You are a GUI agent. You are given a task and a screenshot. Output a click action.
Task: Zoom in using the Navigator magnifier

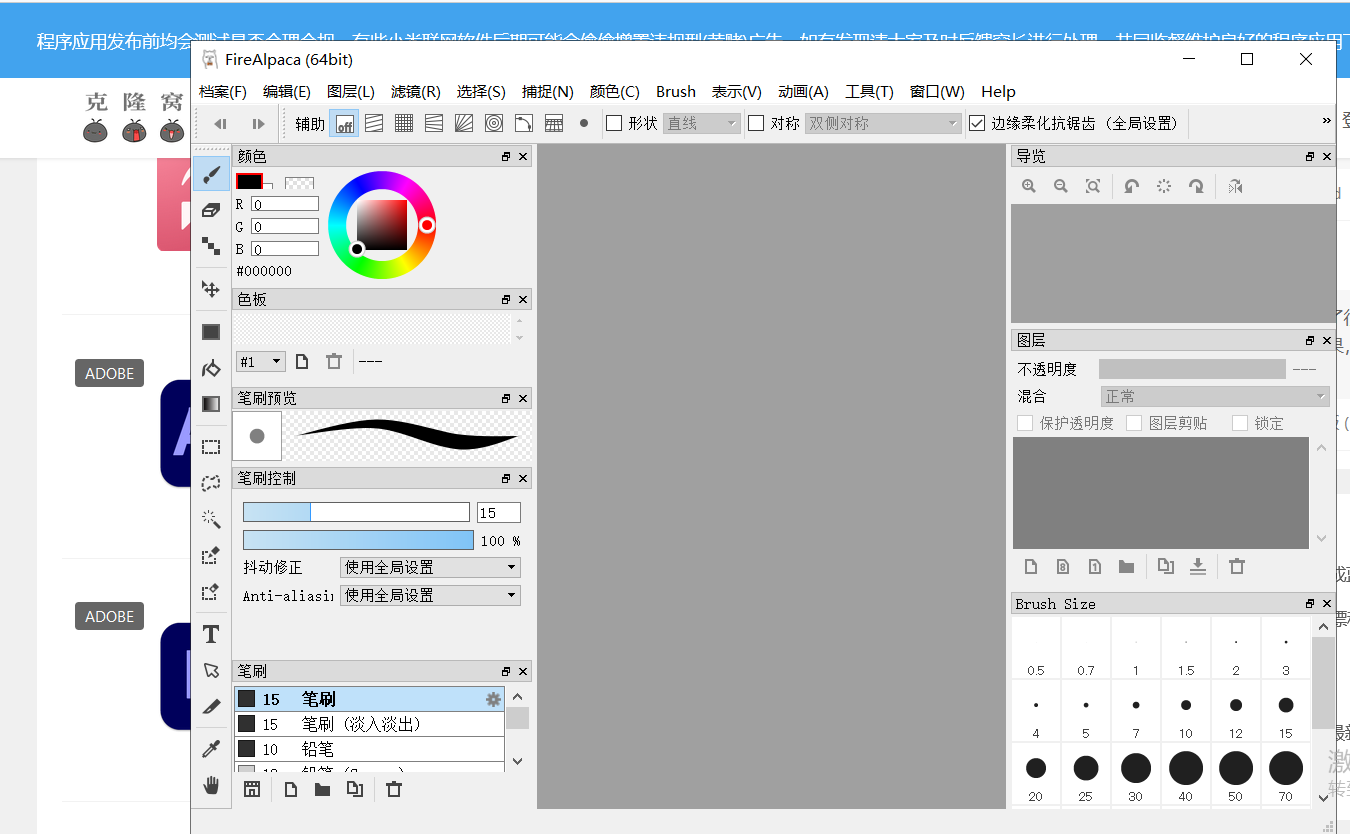(x=1029, y=186)
